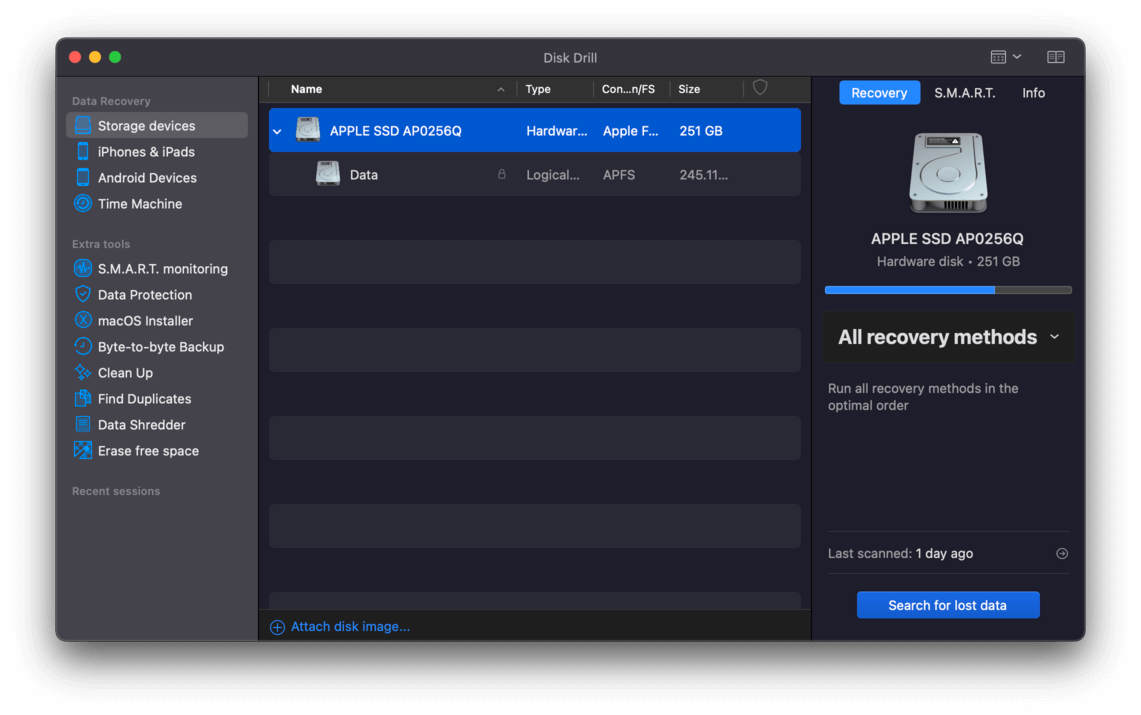
Task: Click Last scanned: 1 day ago text
Action: tap(900, 554)
